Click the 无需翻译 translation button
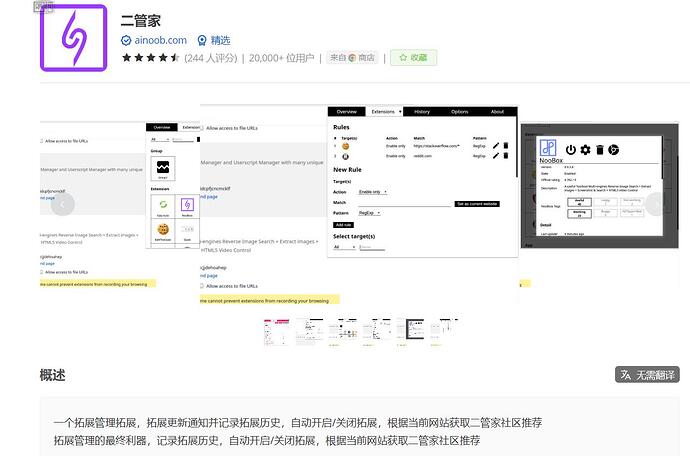The height and width of the screenshot is (456, 690). (646, 375)
